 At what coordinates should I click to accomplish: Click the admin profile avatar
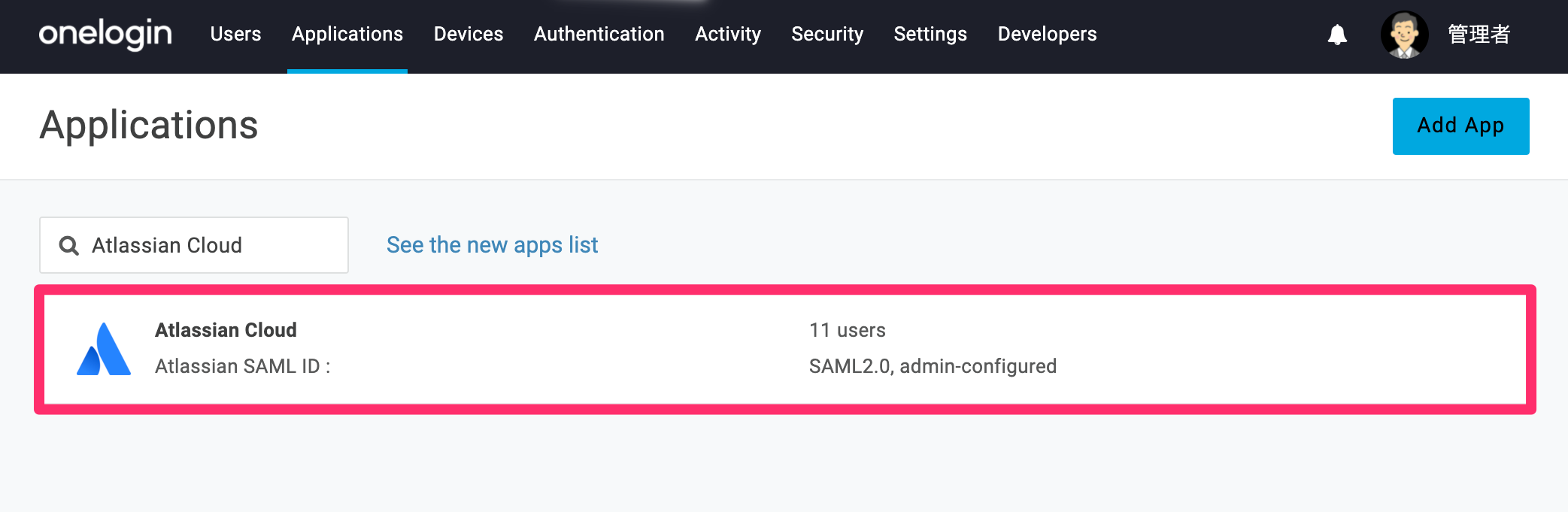coord(1404,35)
